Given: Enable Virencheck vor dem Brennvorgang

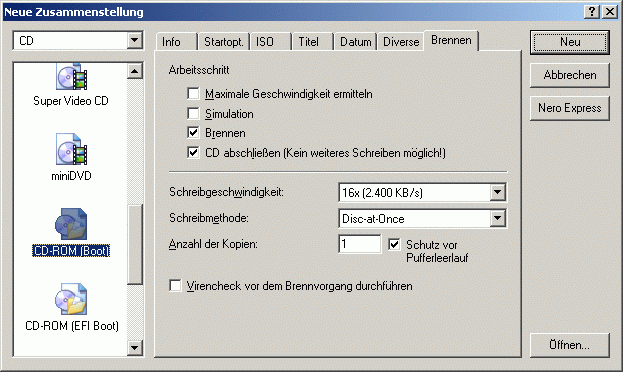Looking at the screenshot, I should click(x=175, y=286).
